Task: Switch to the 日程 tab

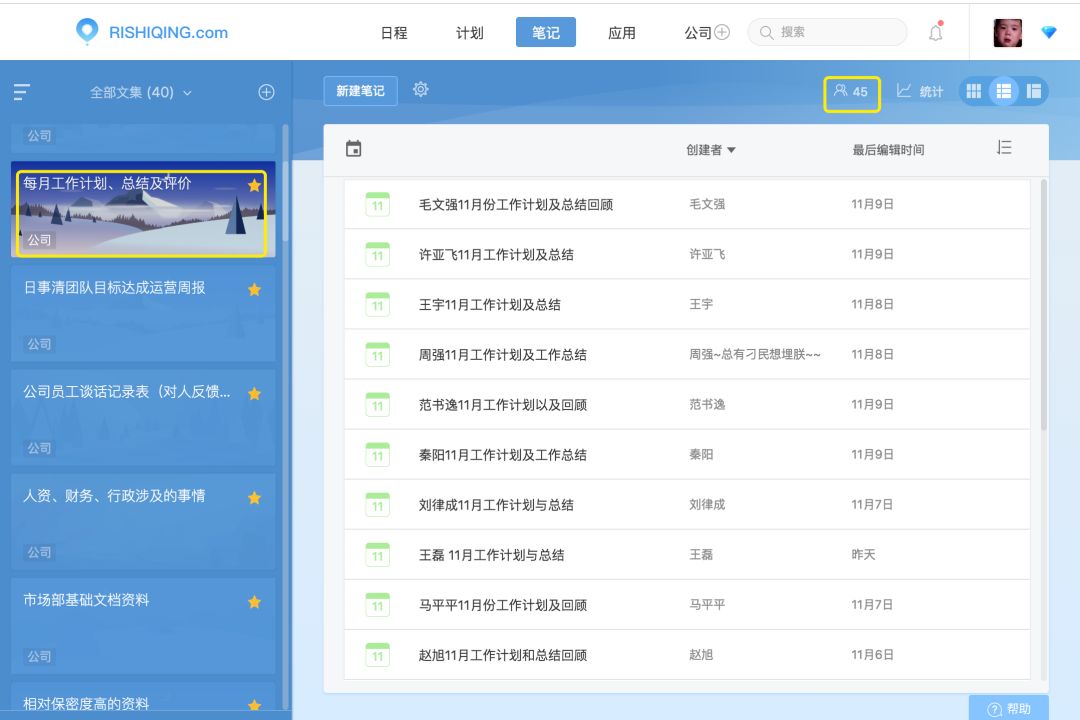Action: pos(393,31)
